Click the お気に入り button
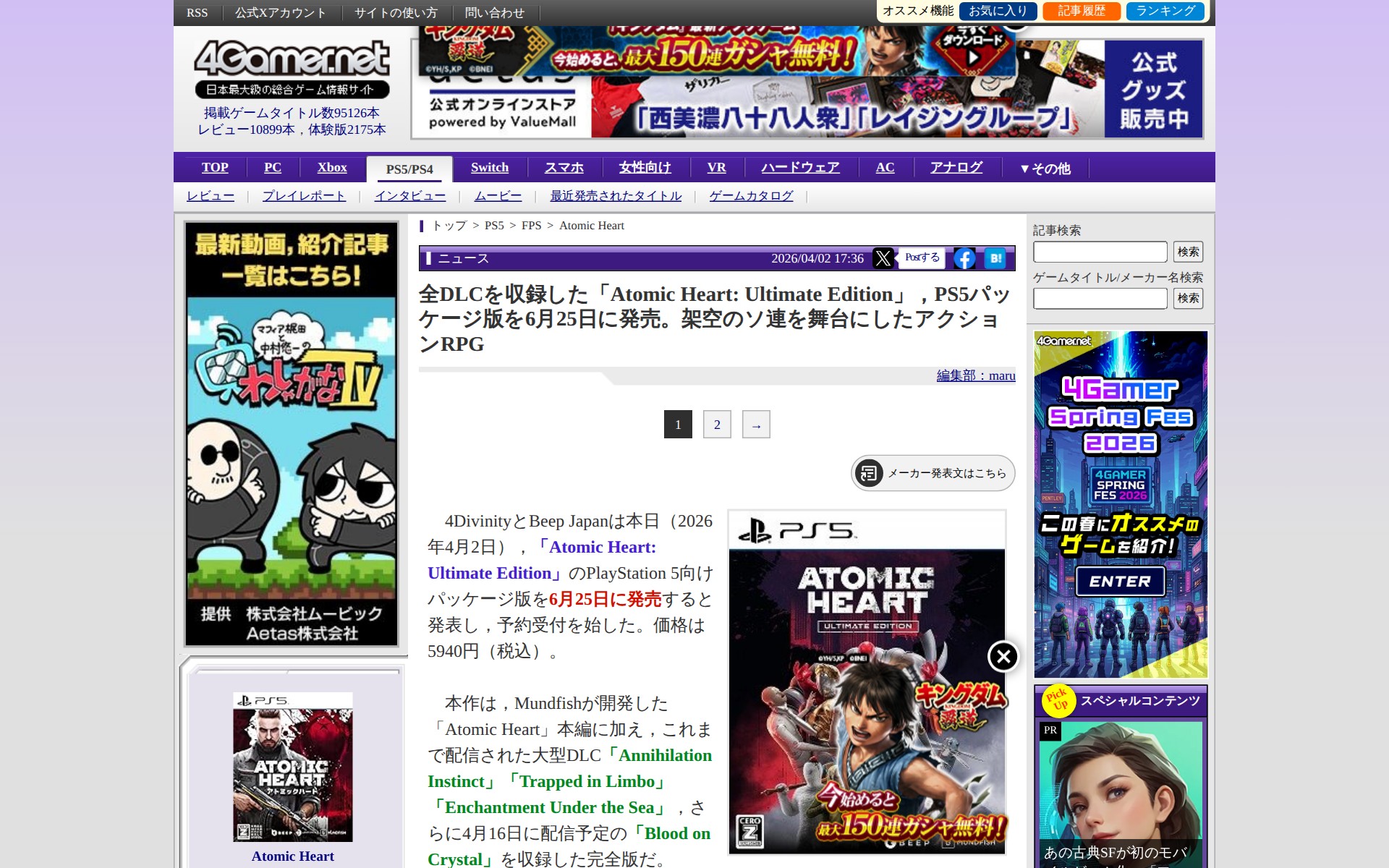The height and width of the screenshot is (868, 1389). (998, 11)
